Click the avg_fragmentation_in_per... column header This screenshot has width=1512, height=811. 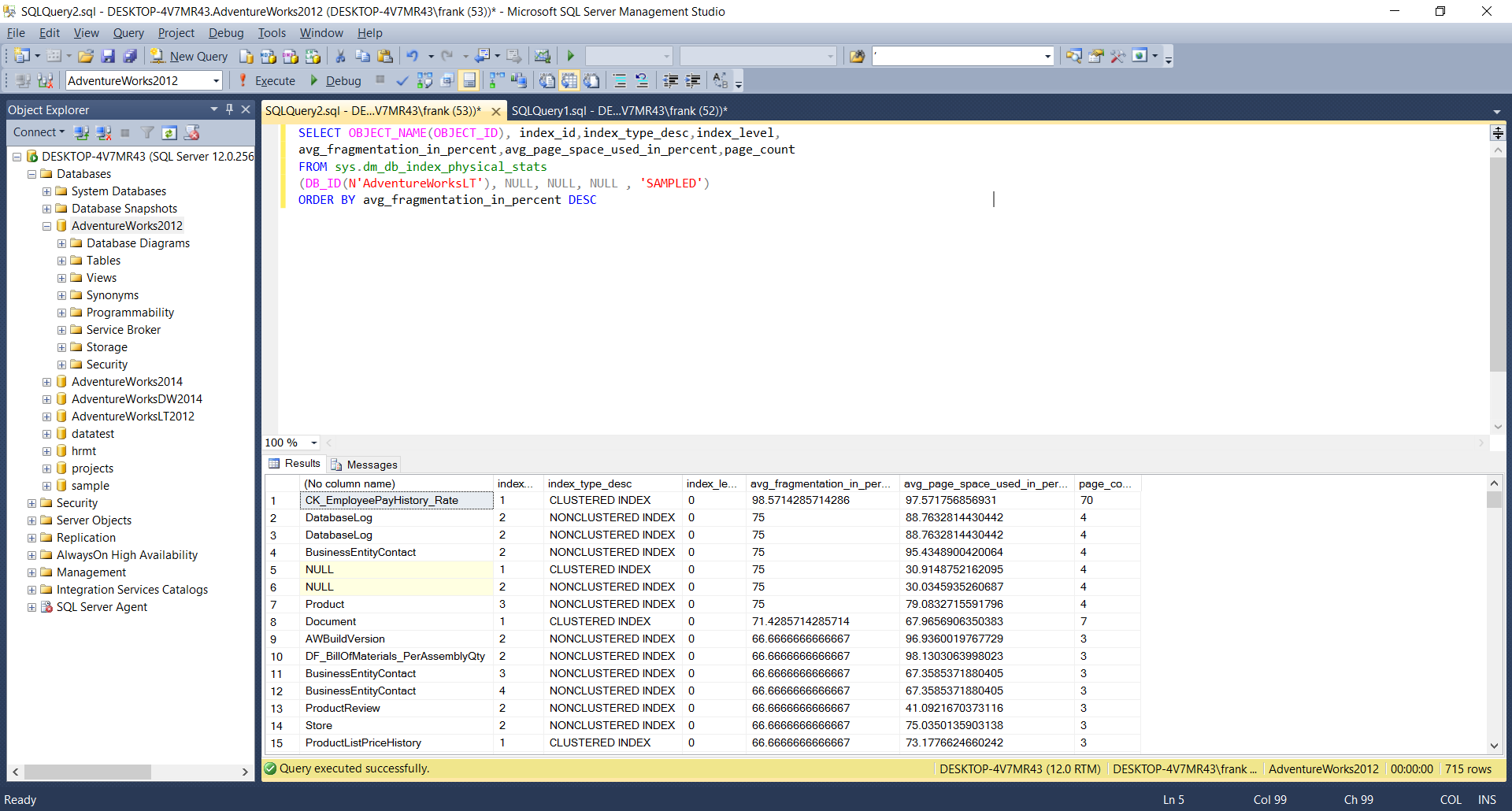click(822, 483)
